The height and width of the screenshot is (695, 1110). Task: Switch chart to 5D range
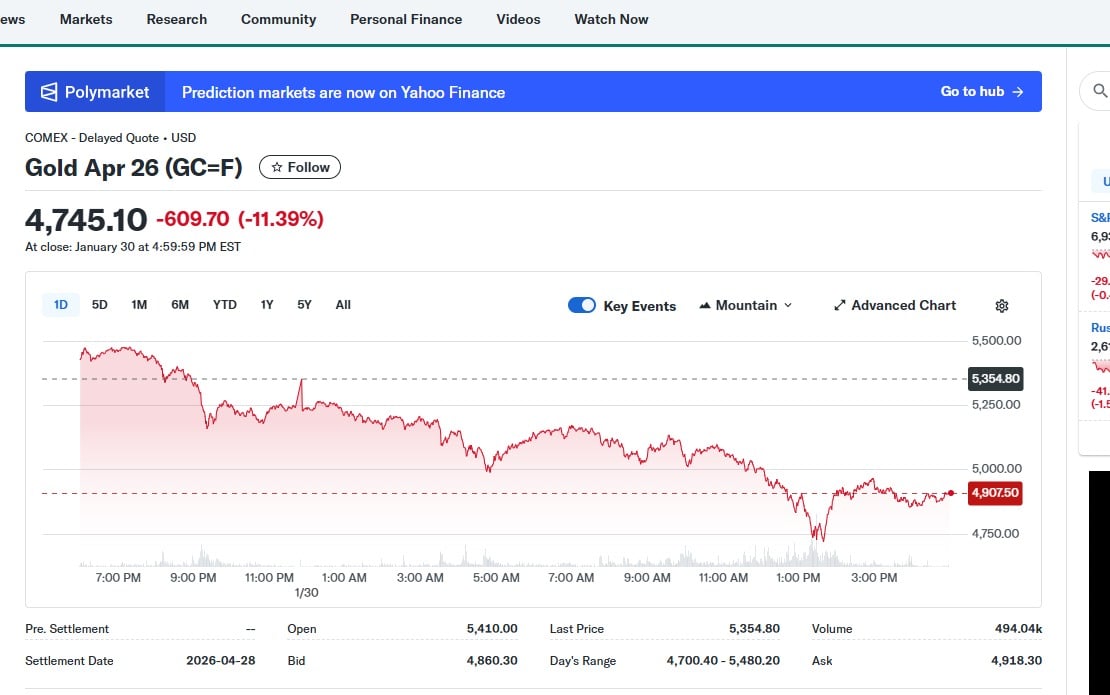[x=100, y=305]
